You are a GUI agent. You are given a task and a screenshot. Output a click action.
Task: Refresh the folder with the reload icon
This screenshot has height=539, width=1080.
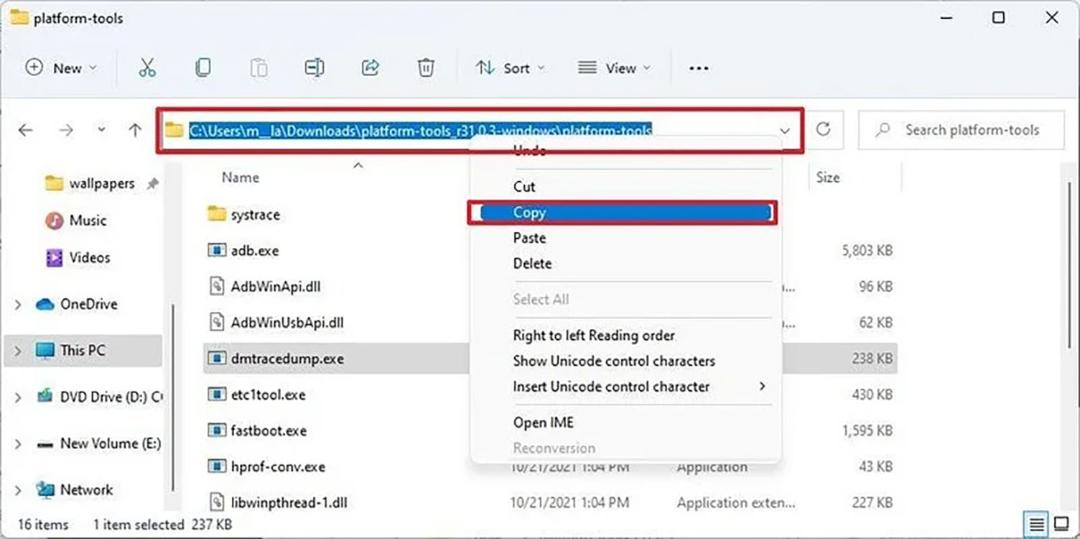click(823, 129)
